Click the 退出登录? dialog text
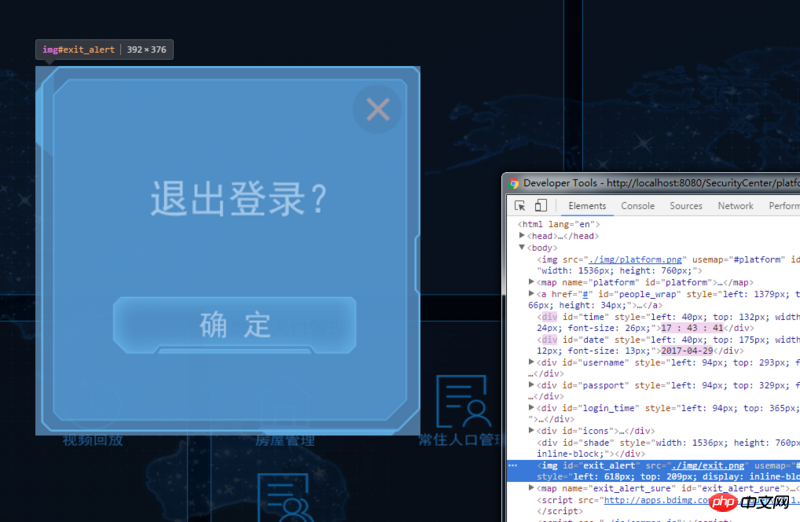The width and height of the screenshot is (800, 522). [x=238, y=198]
